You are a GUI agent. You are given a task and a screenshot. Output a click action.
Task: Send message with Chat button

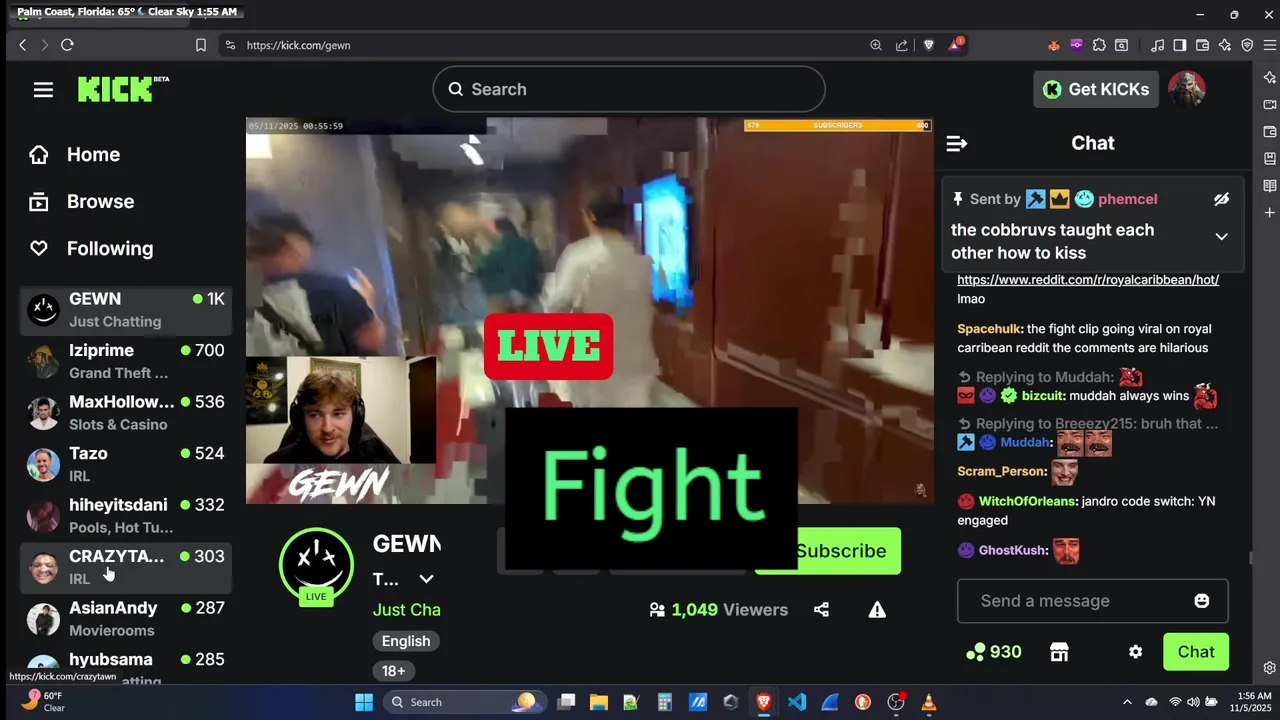coord(1196,652)
